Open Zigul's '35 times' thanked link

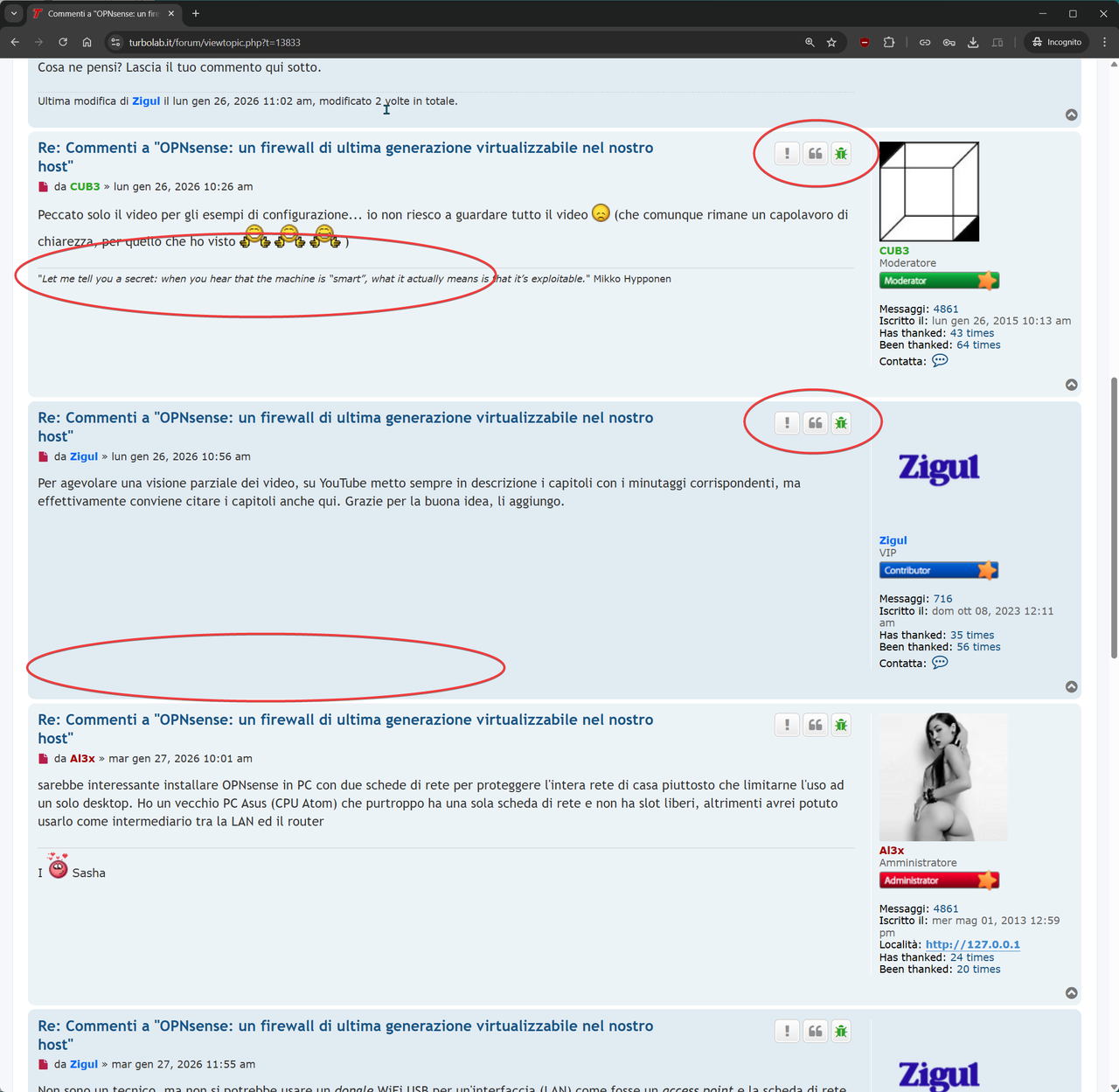tap(972, 635)
